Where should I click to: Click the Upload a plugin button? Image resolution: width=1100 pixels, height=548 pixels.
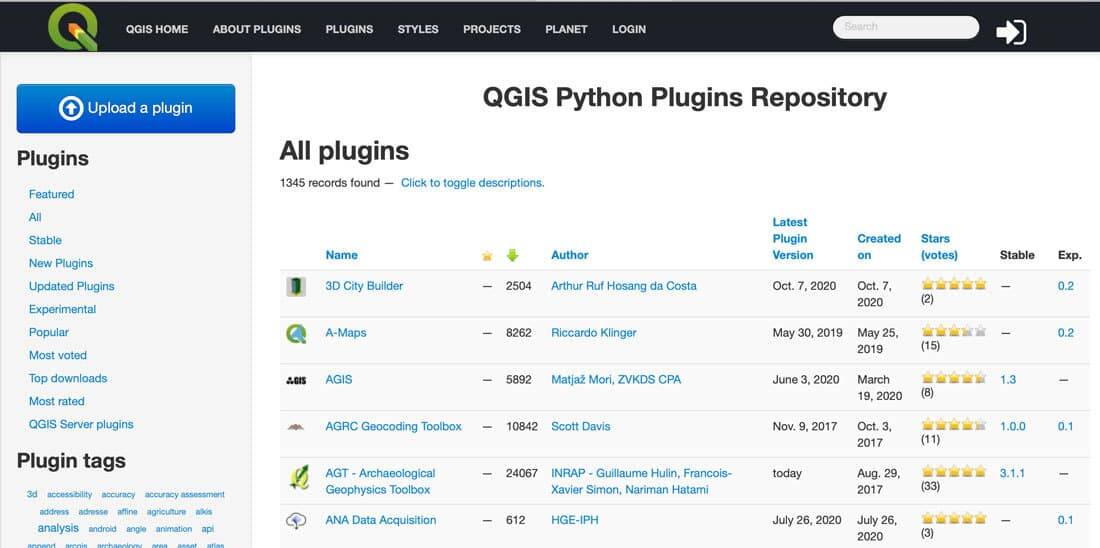click(126, 108)
